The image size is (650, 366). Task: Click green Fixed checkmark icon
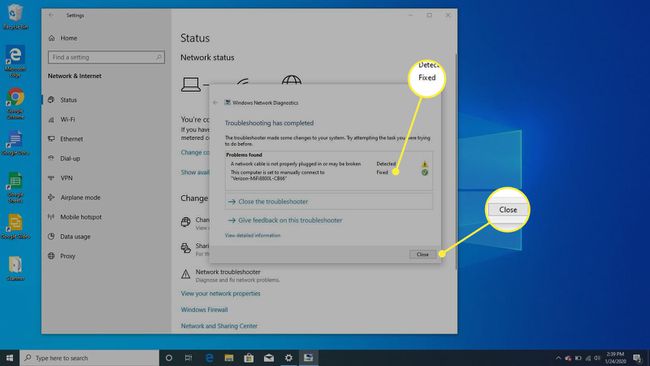point(424,172)
